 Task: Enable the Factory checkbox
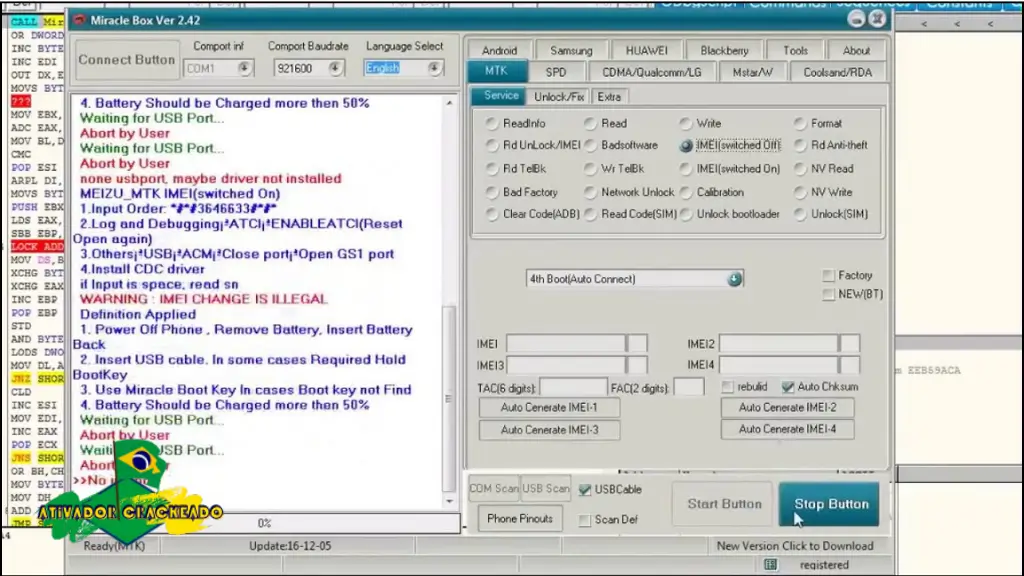(829, 276)
